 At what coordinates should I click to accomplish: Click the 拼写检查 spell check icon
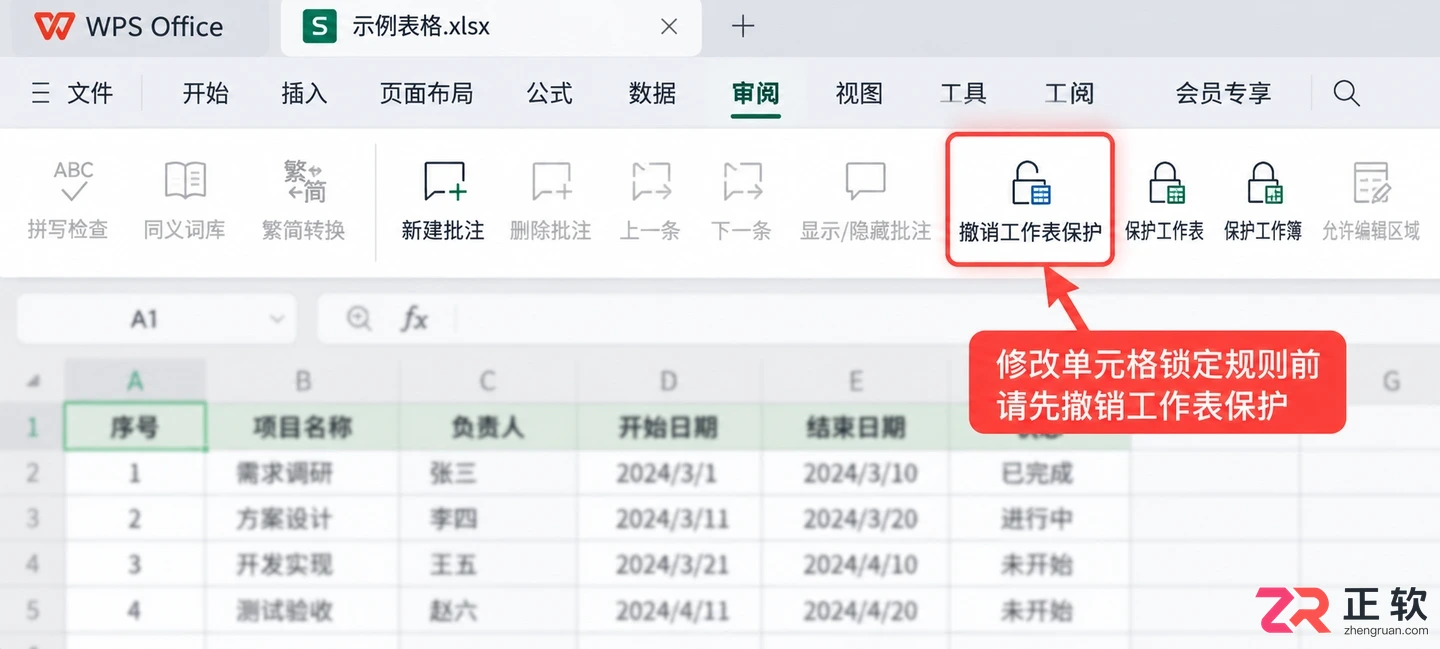[73, 181]
